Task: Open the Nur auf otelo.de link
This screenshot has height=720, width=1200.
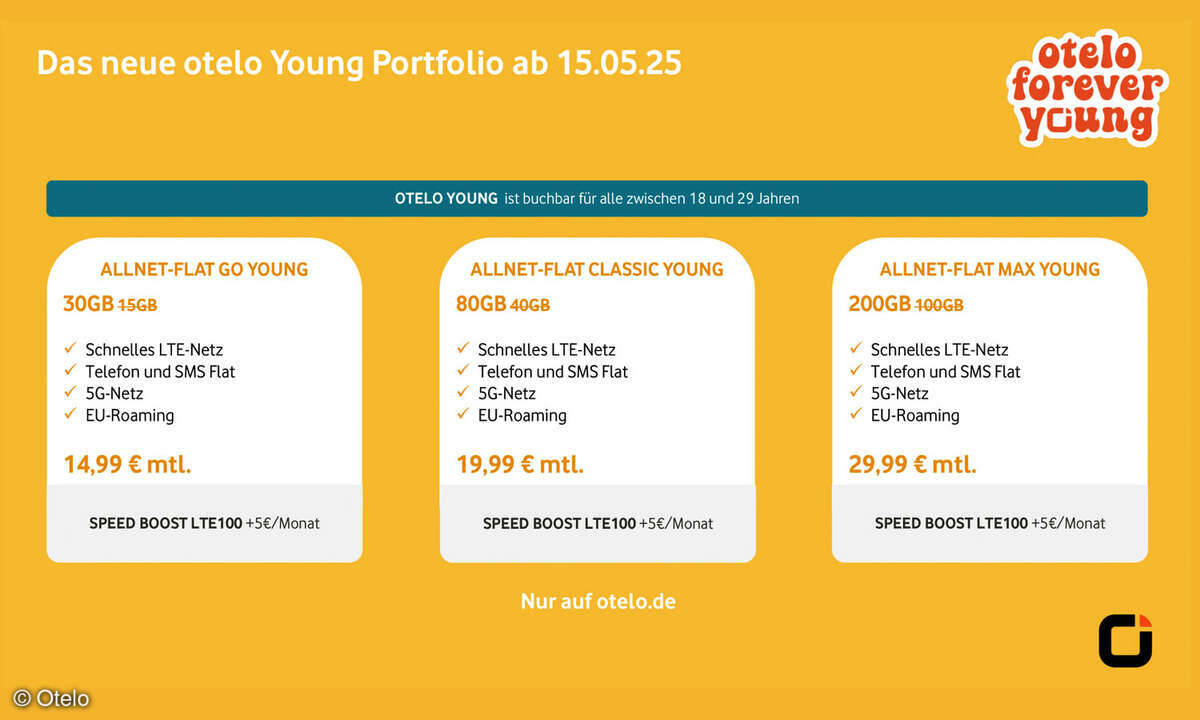Action: click(598, 601)
